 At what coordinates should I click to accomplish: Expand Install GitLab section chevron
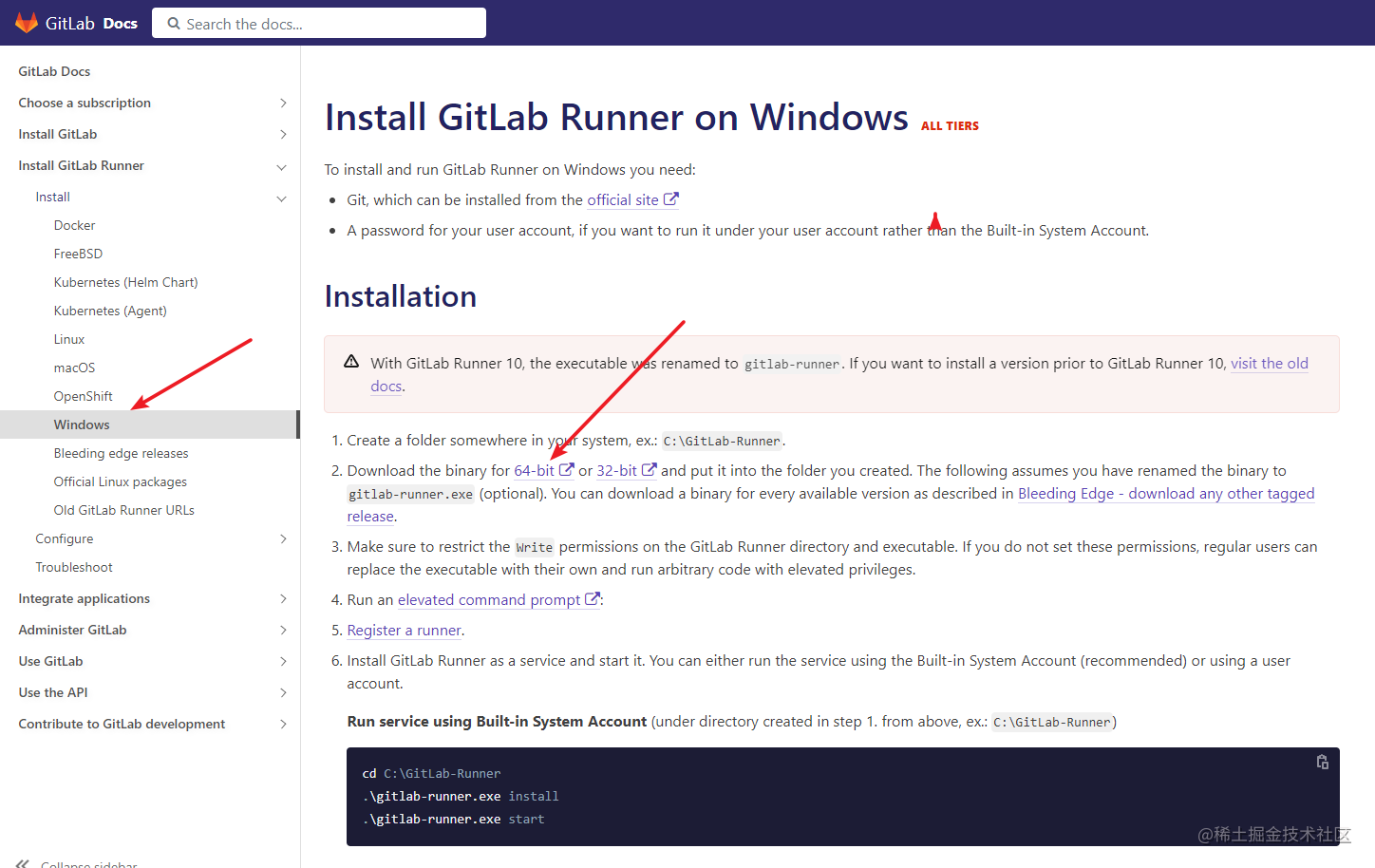click(x=282, y=134)
